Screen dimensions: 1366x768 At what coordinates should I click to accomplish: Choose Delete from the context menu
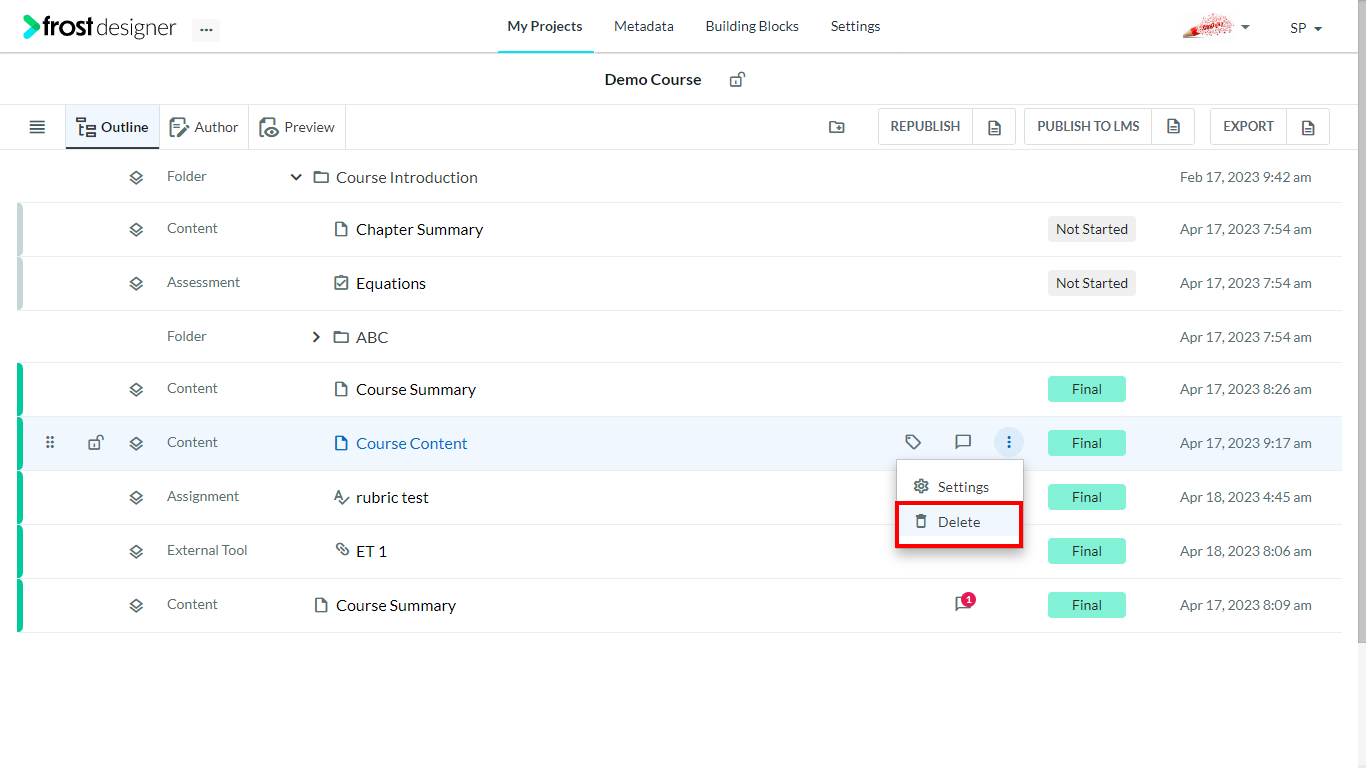pos(959,522)
